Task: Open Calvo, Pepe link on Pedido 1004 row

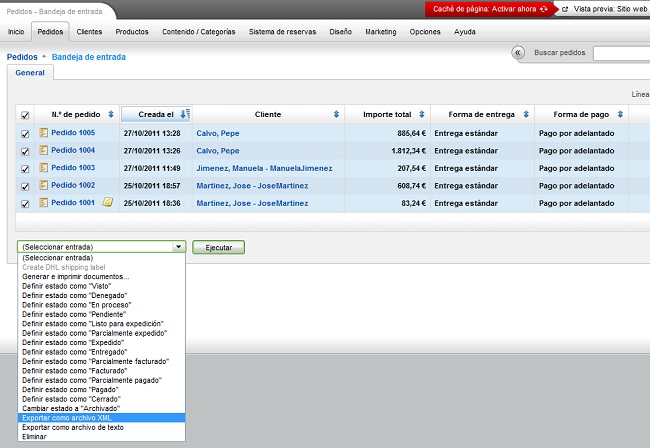Action: coord(218,151)
